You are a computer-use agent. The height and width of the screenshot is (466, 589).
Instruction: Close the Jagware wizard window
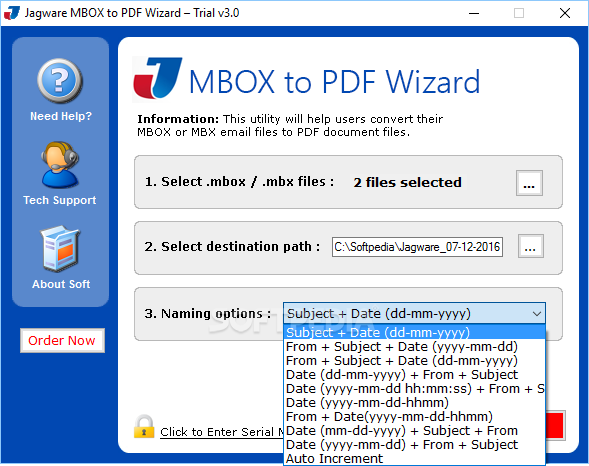point(565,13)
